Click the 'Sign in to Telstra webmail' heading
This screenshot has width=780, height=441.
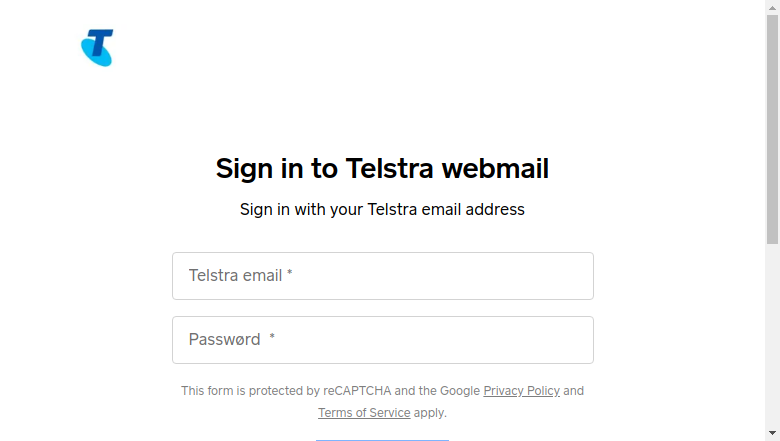[x=382, y=169]
